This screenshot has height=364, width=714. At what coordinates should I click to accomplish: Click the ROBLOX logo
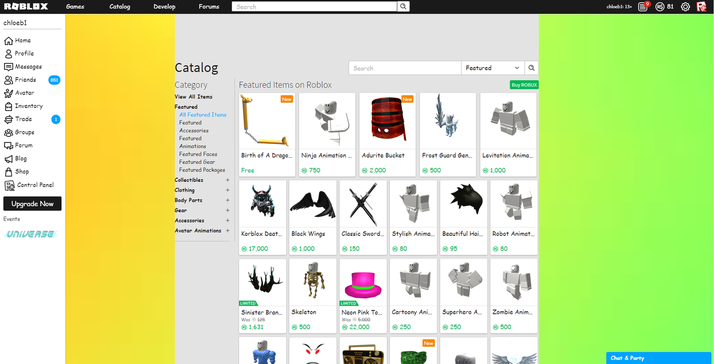(26, 6)
